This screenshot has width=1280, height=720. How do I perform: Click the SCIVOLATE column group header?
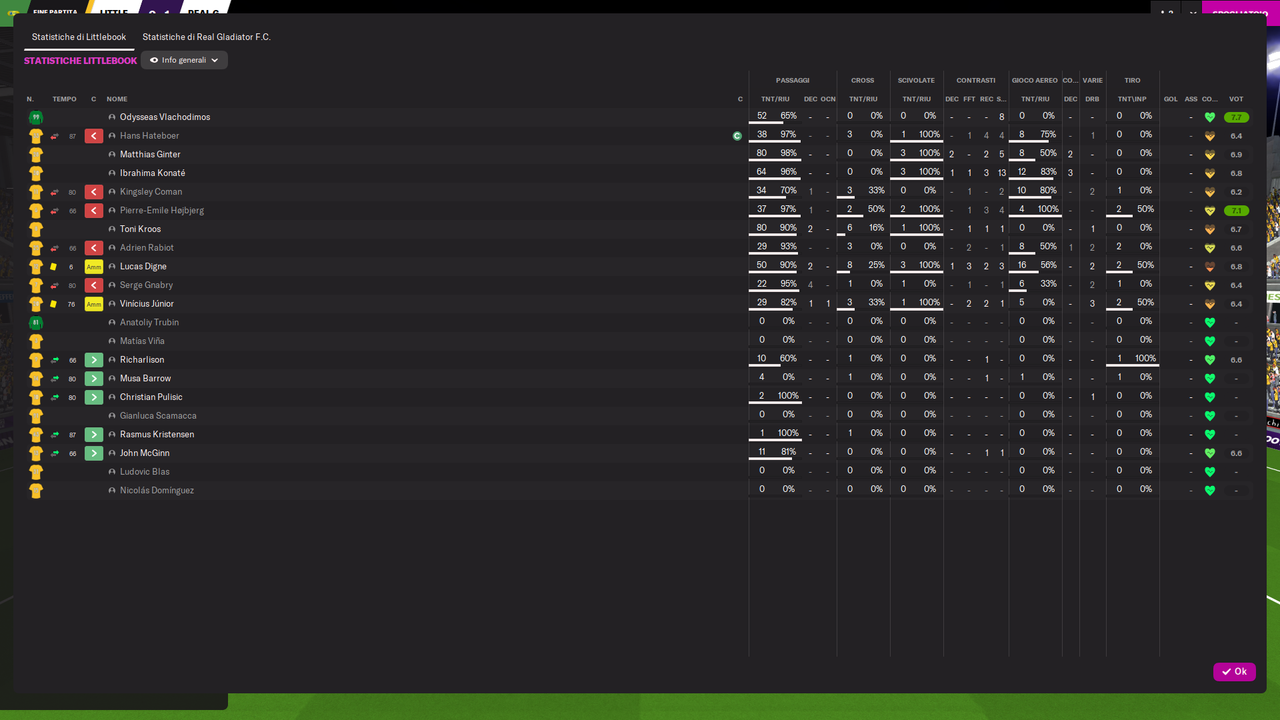(x=917, y=80)
